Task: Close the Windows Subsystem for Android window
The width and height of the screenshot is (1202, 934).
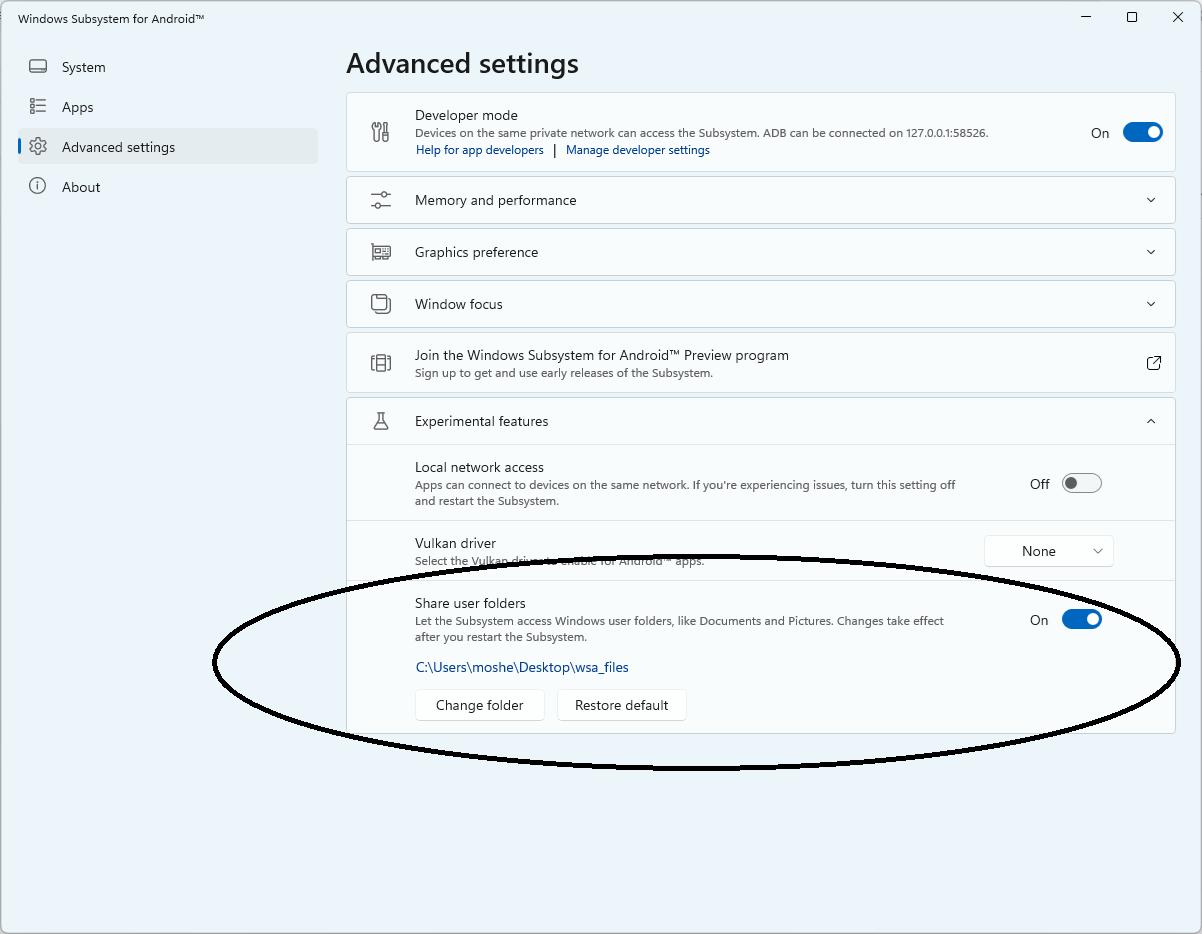Action: click(x=1177, y=17)
